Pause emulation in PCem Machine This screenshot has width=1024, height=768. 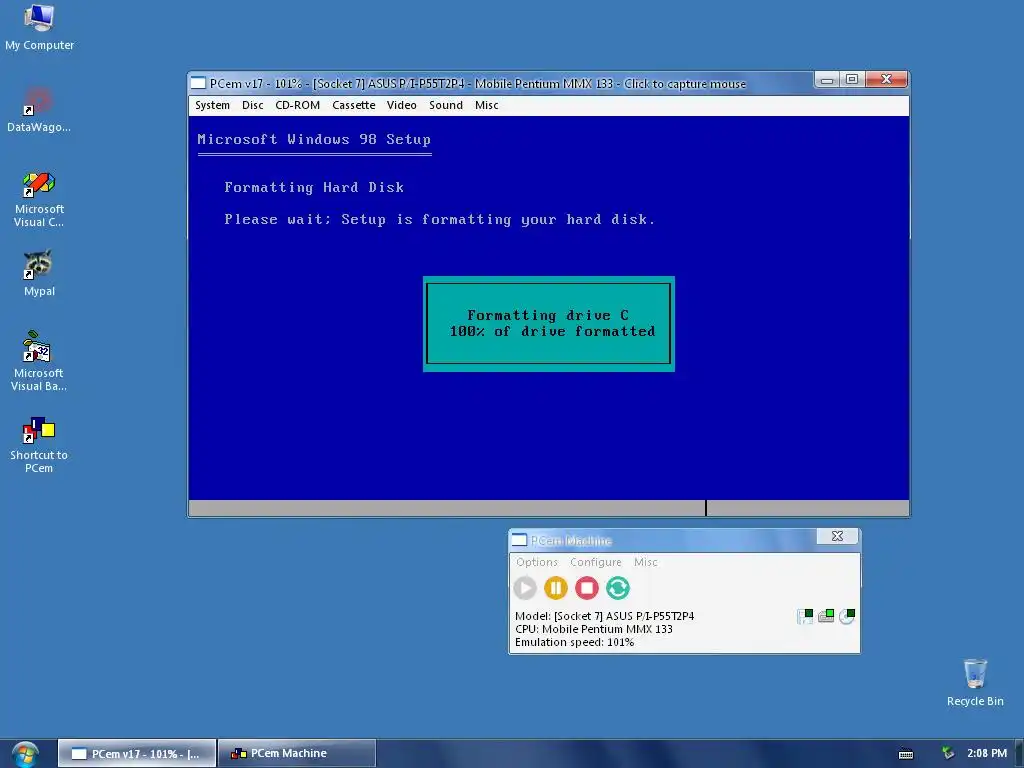click(556, 588)
